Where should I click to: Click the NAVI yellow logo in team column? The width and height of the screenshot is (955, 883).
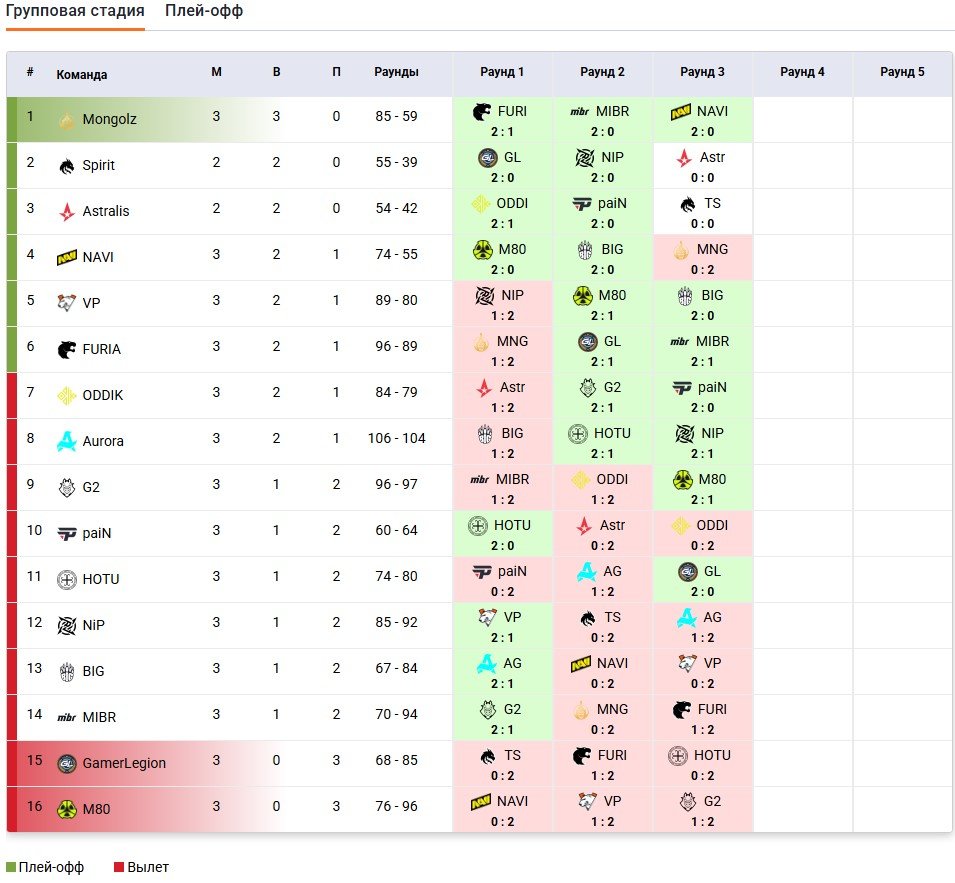67,258
